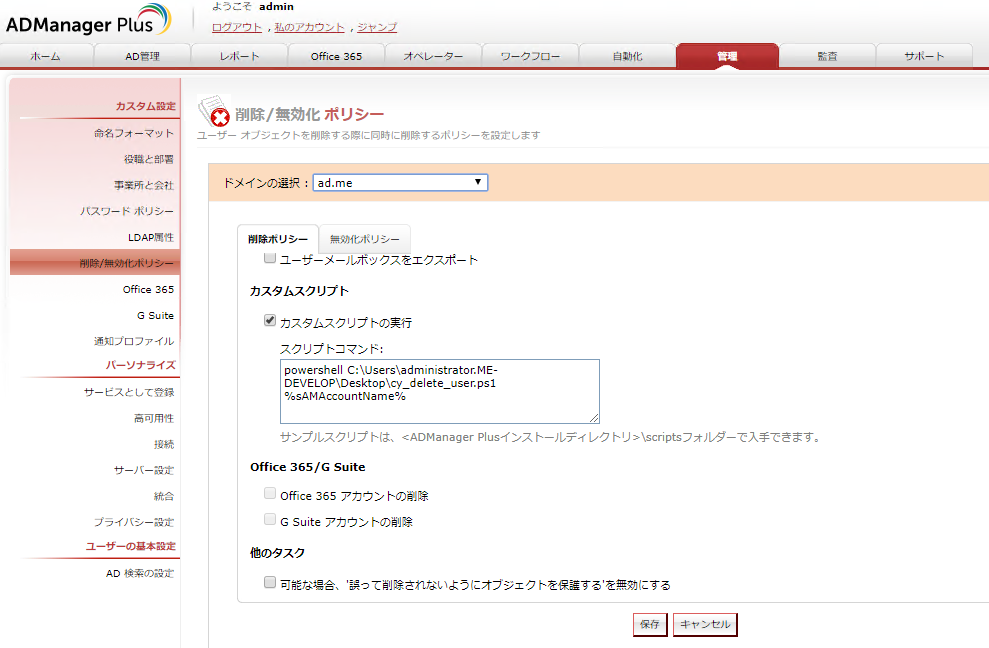The height and width of the screenshot is (648, 989).
Task: Open the オペレーター main tab
Action: pos(433,56)
